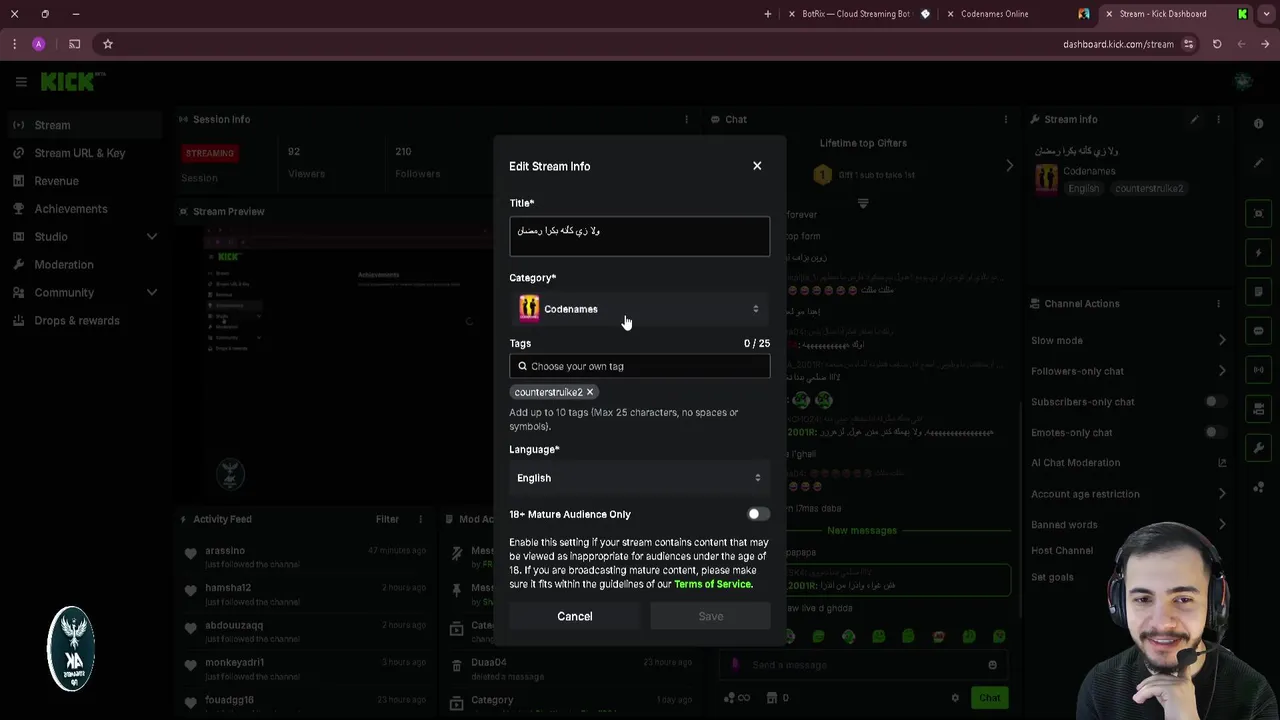Image resolution: width=1280 pixels, height=720 pixels.
Task: Edit the stream Title text field
Action: click(x=640, y=237)
